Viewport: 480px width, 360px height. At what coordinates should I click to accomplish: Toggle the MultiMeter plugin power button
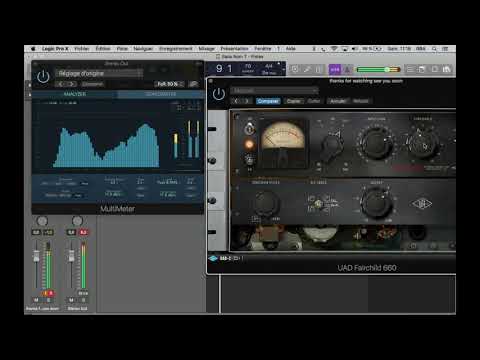tap(43, 77)
